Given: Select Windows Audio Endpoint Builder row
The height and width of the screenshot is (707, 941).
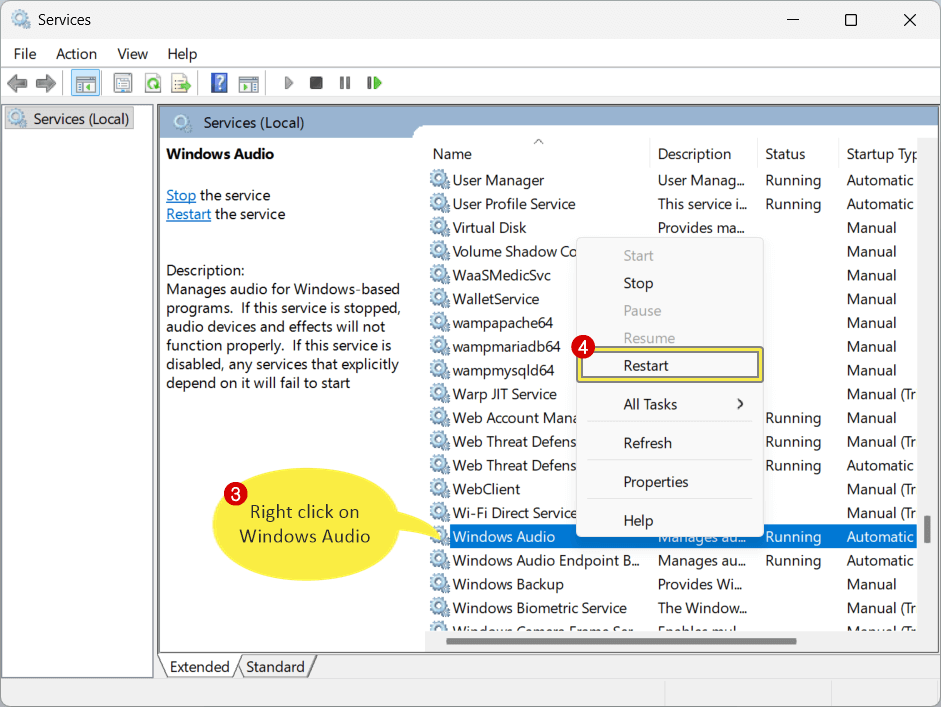Looking at the screenshot, I should 672,560.
